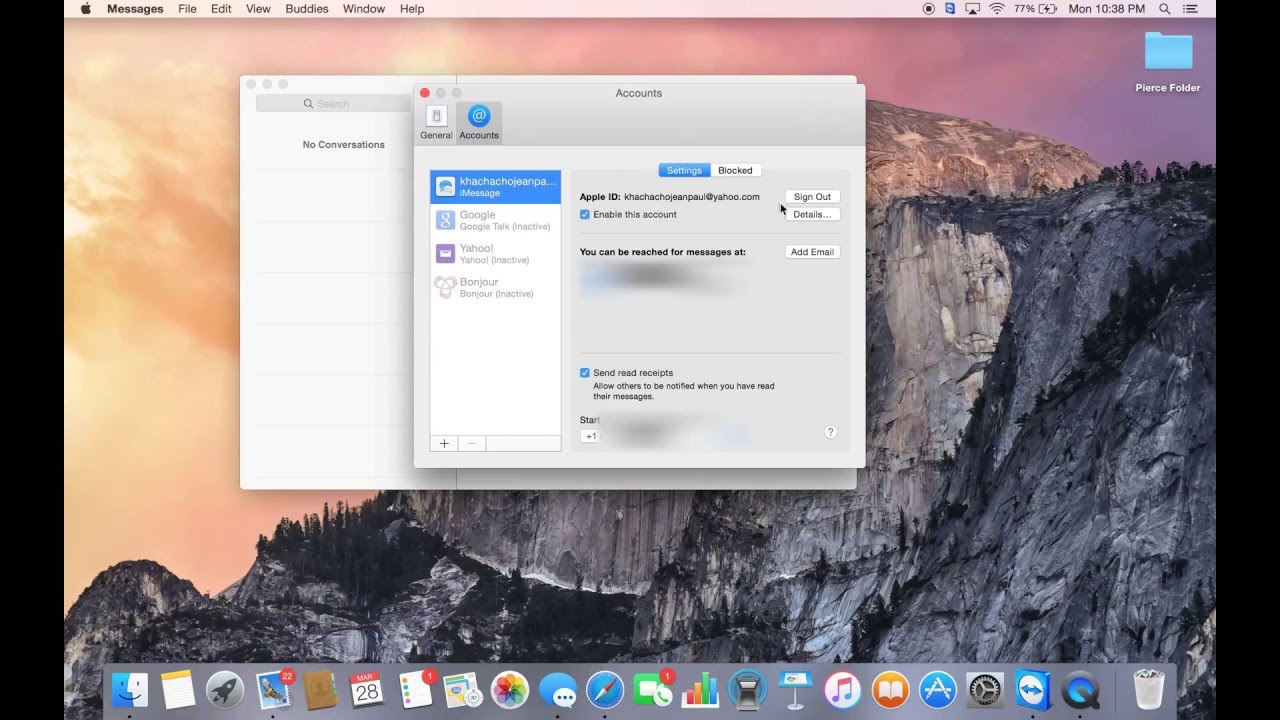The image size is (1280, 720).
Task: Open the General preferences pane
Action: click(x=436, y=122)
